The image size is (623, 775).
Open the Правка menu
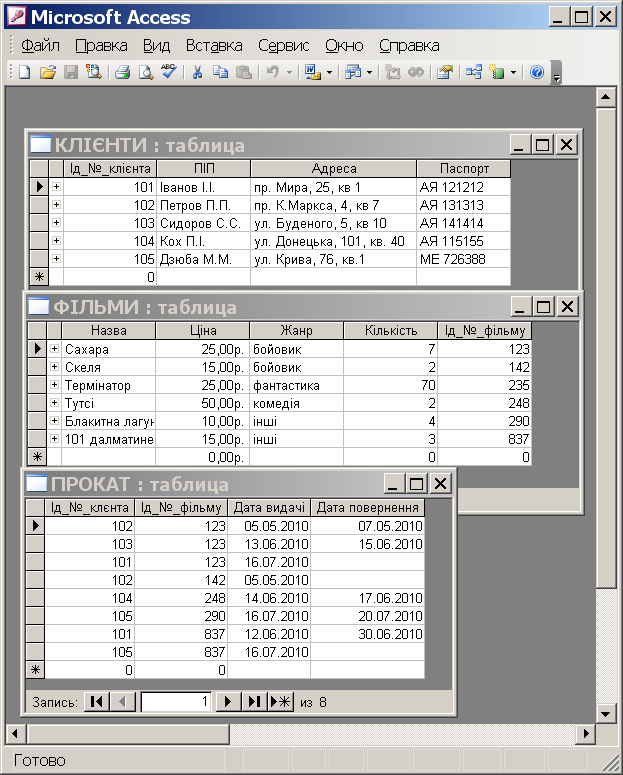point(101,45)
